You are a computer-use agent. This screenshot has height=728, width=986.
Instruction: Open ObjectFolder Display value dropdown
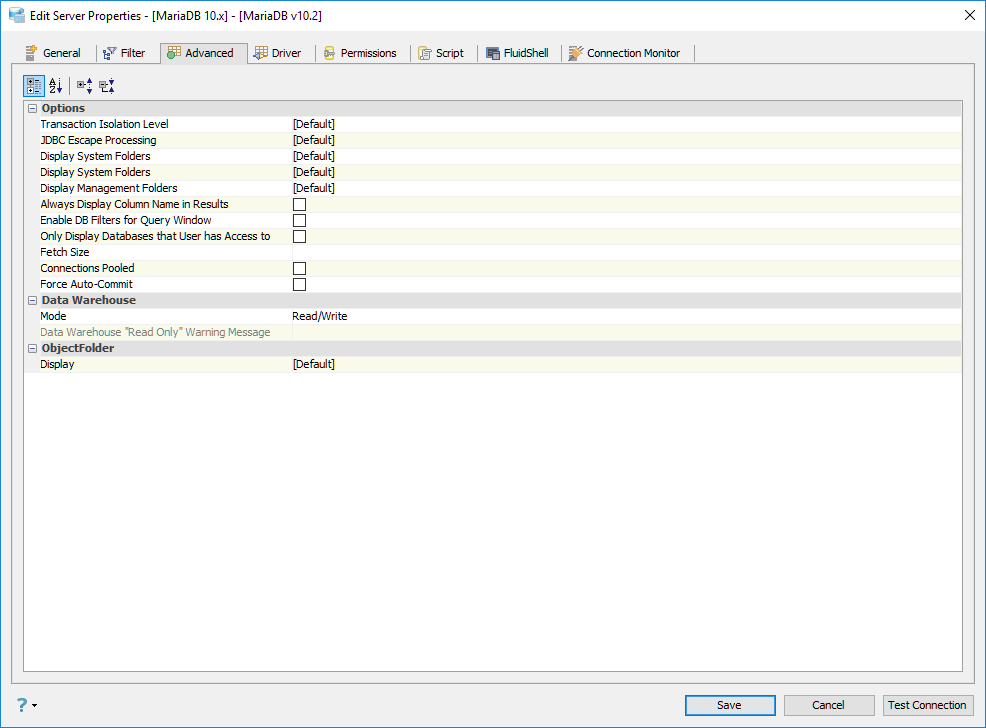[626, 364]
